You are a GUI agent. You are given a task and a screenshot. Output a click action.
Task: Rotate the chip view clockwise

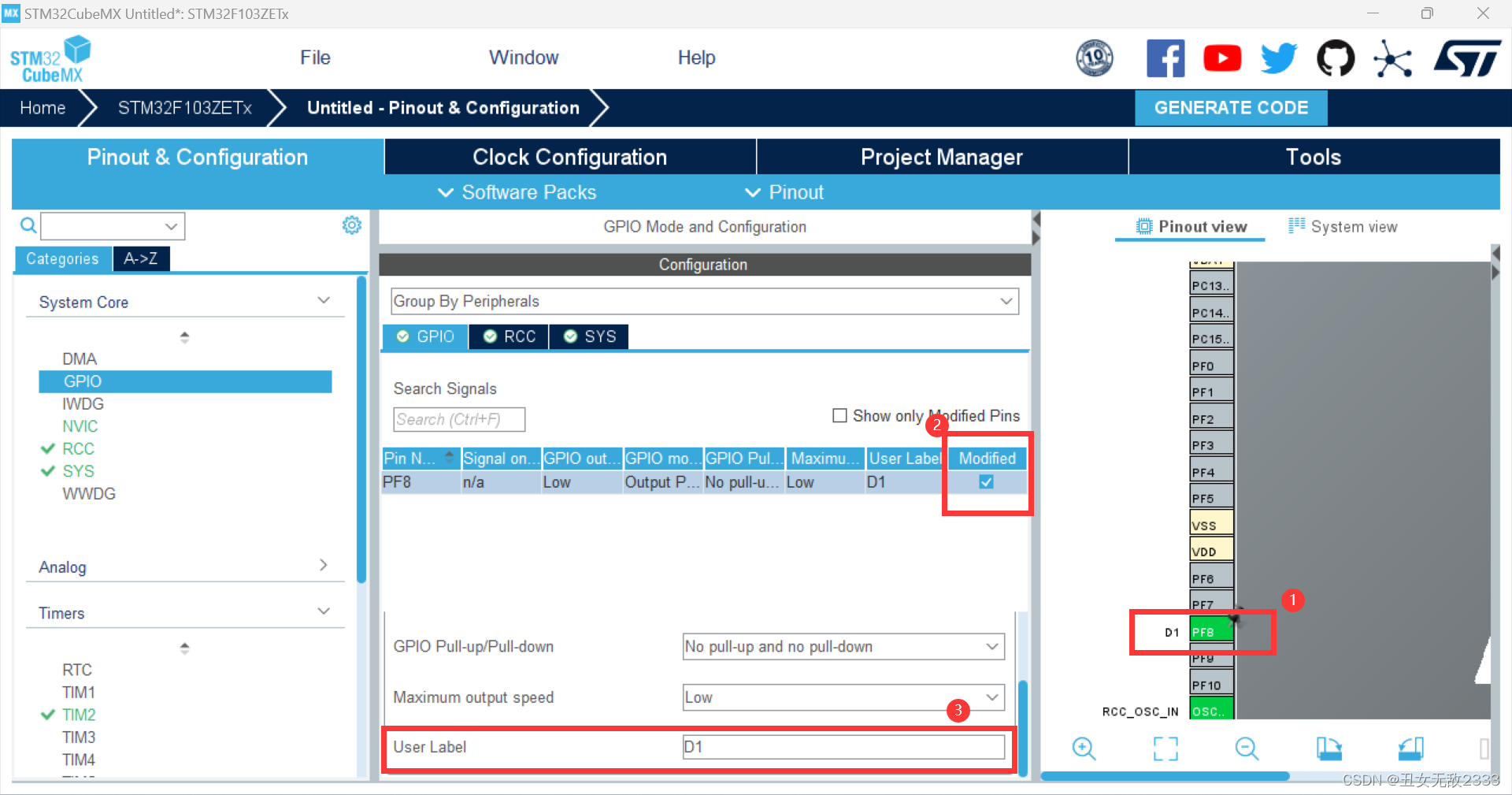pos(1329,749)
